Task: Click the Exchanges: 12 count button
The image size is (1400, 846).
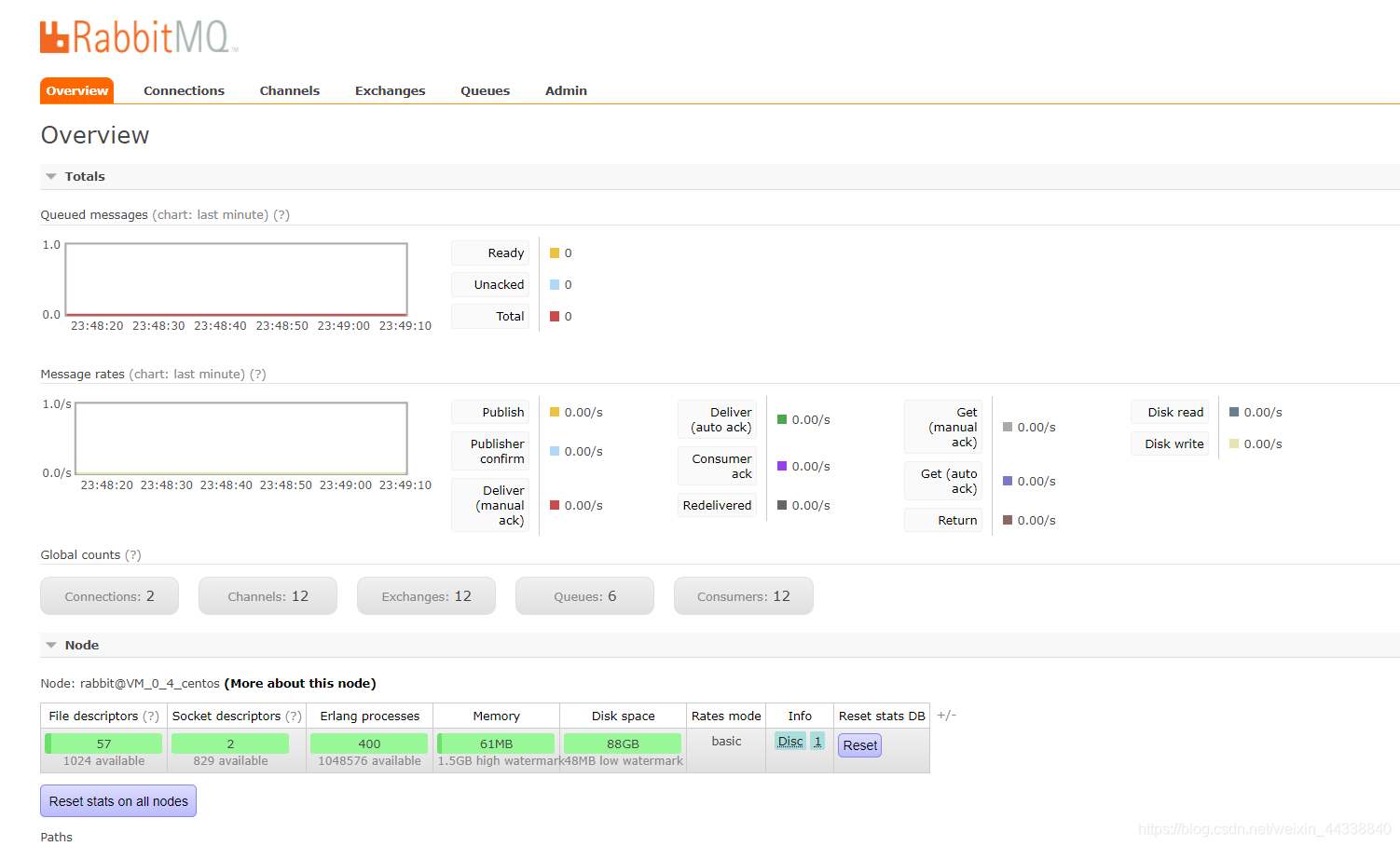Action: point(426,596)
